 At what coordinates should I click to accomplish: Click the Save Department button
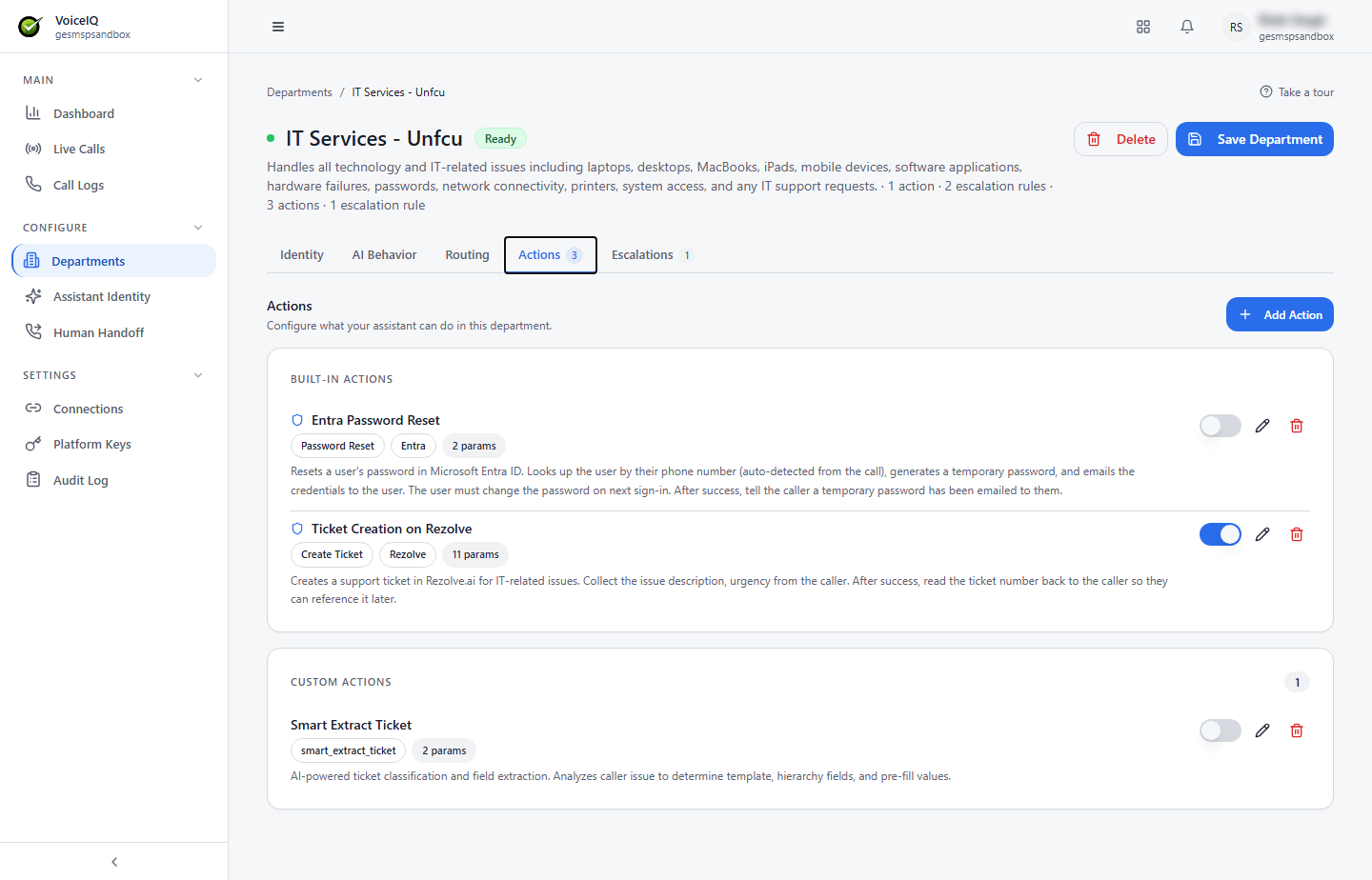(x=1255, y=139)
